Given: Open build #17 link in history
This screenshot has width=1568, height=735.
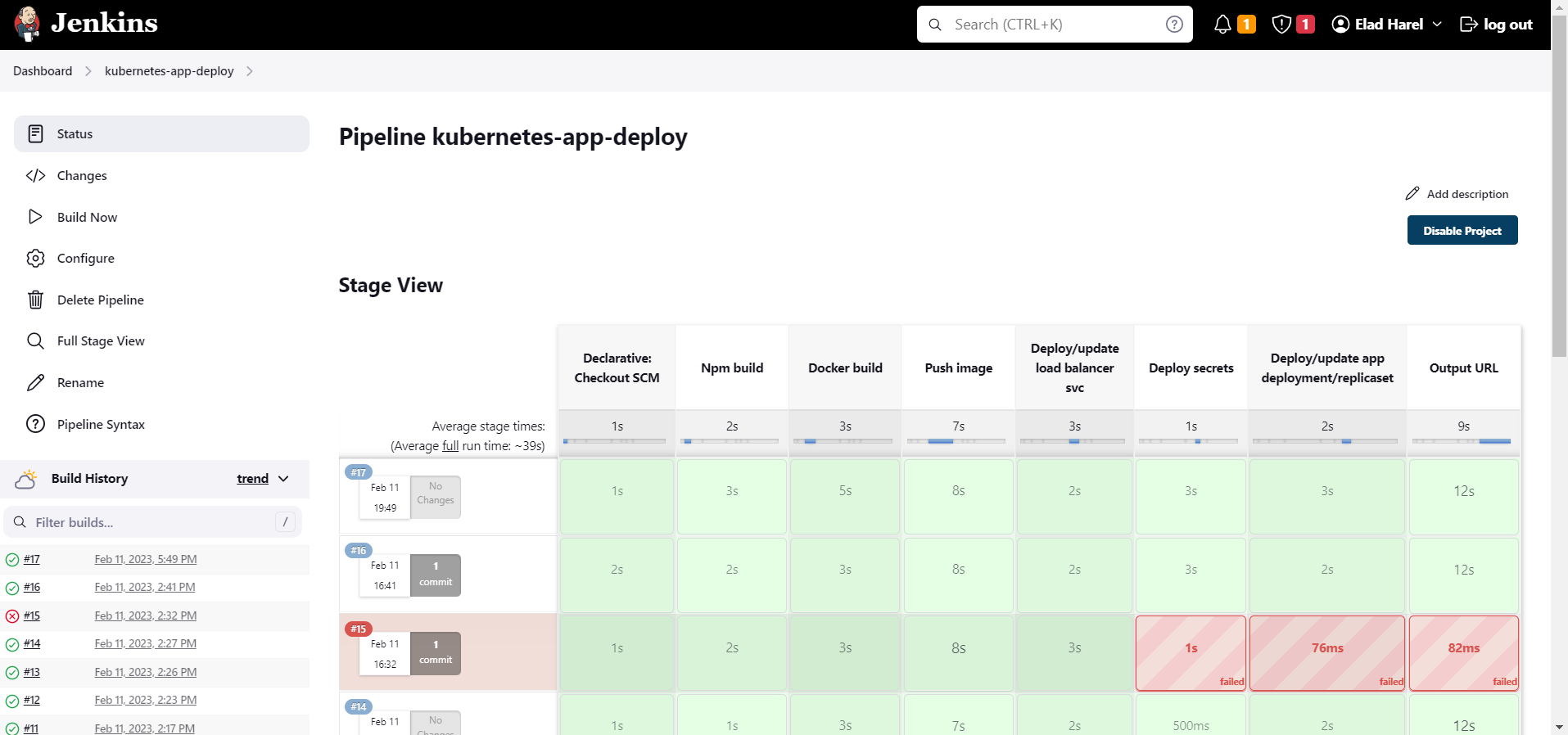Looking at the screenshot, I should tap(32, 559).
